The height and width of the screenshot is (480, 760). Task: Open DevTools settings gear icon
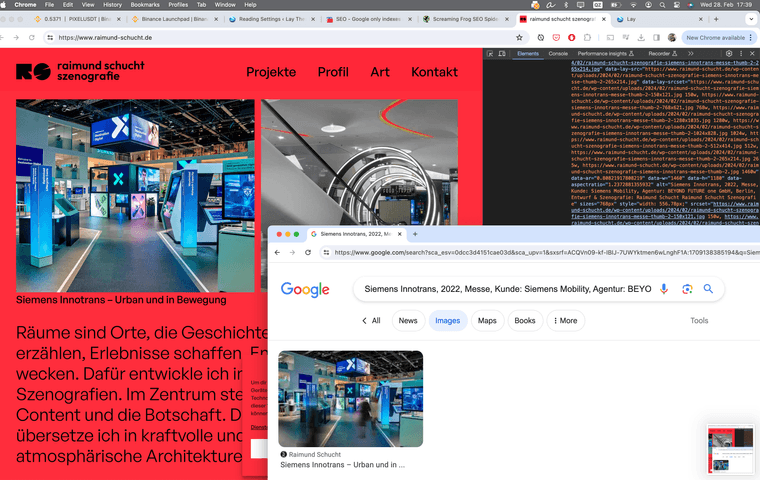coord(728,52)
